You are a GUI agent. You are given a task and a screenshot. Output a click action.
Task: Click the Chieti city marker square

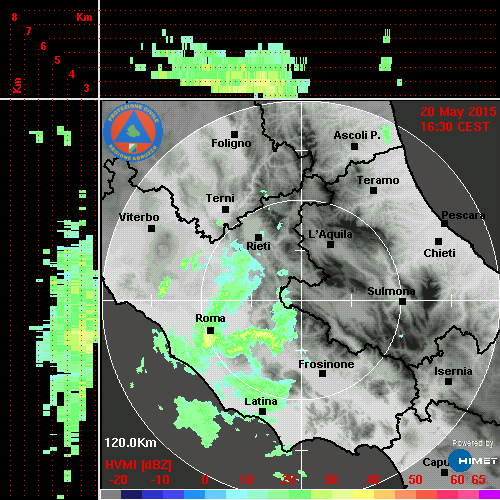pos(439,241)
